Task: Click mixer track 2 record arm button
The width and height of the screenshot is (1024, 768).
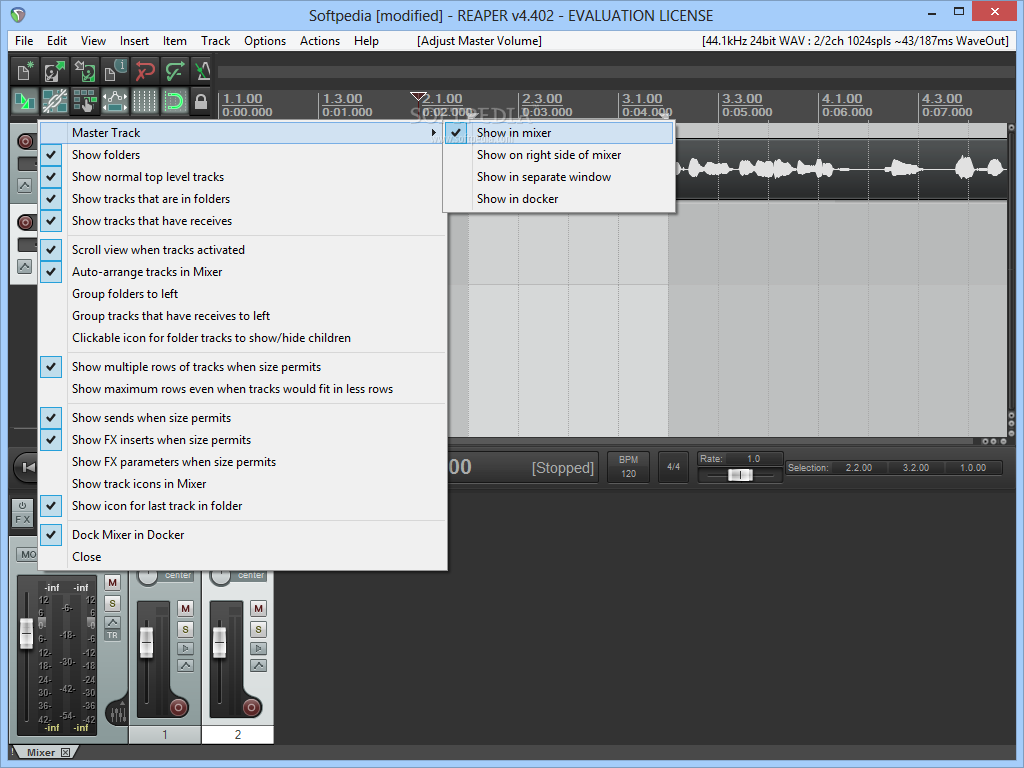Action: (x=251, y=707)
